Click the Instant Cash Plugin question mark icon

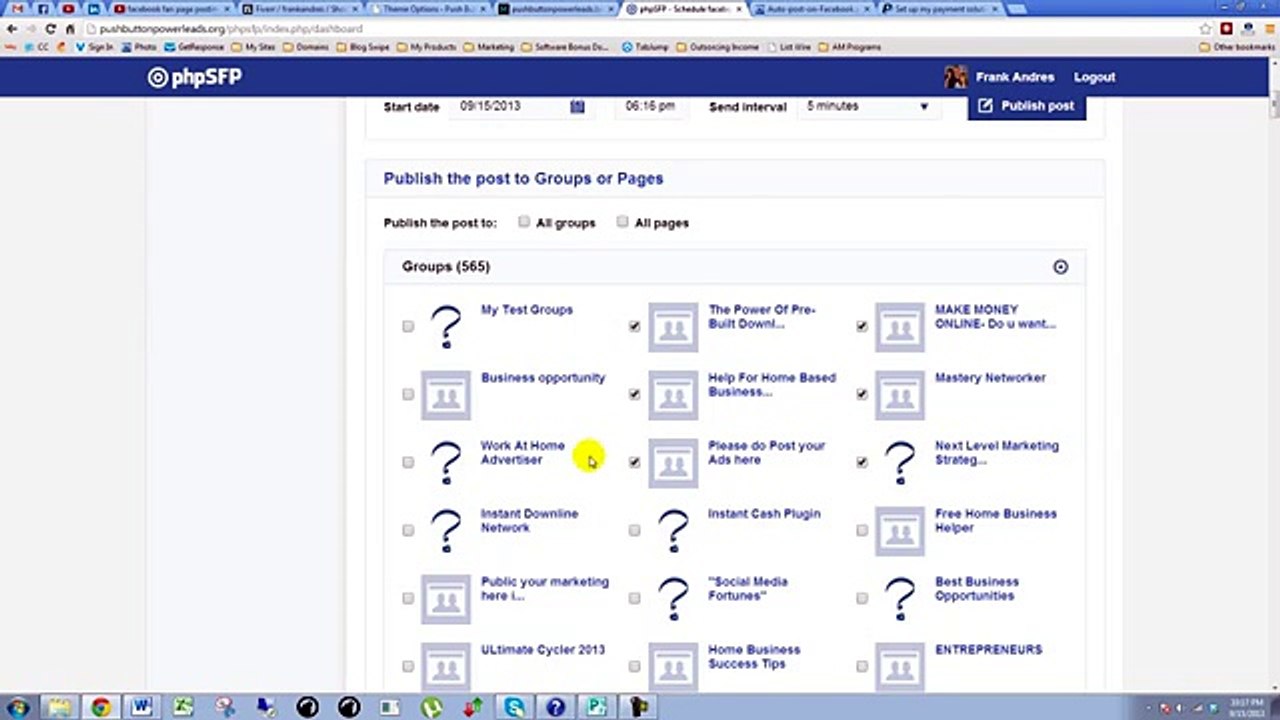(673, 531)
